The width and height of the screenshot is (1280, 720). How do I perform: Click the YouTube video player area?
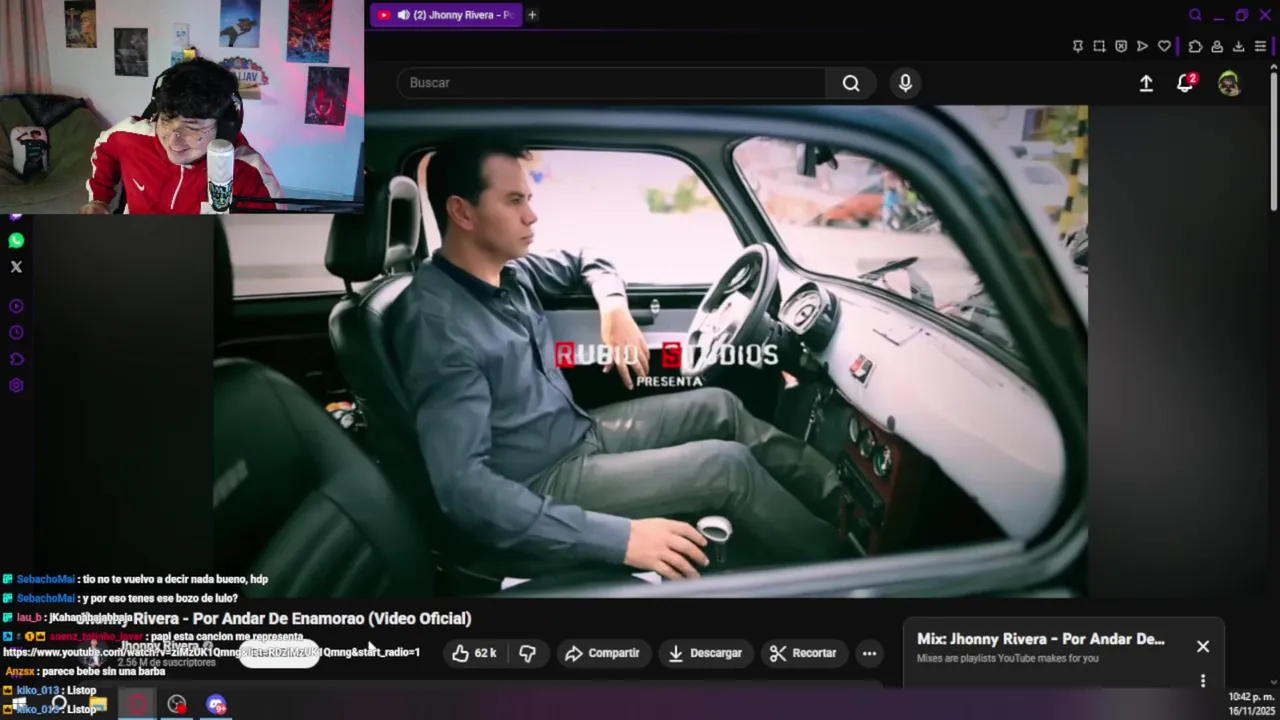click(x=650, y=350)
